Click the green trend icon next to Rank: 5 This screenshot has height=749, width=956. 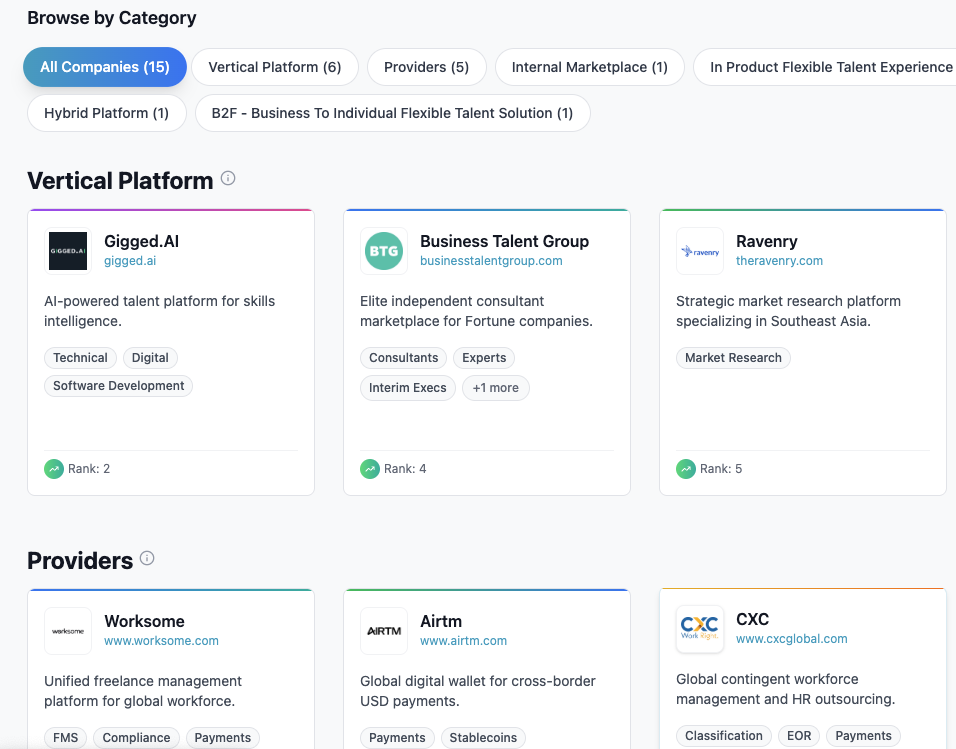coord(685,469)
